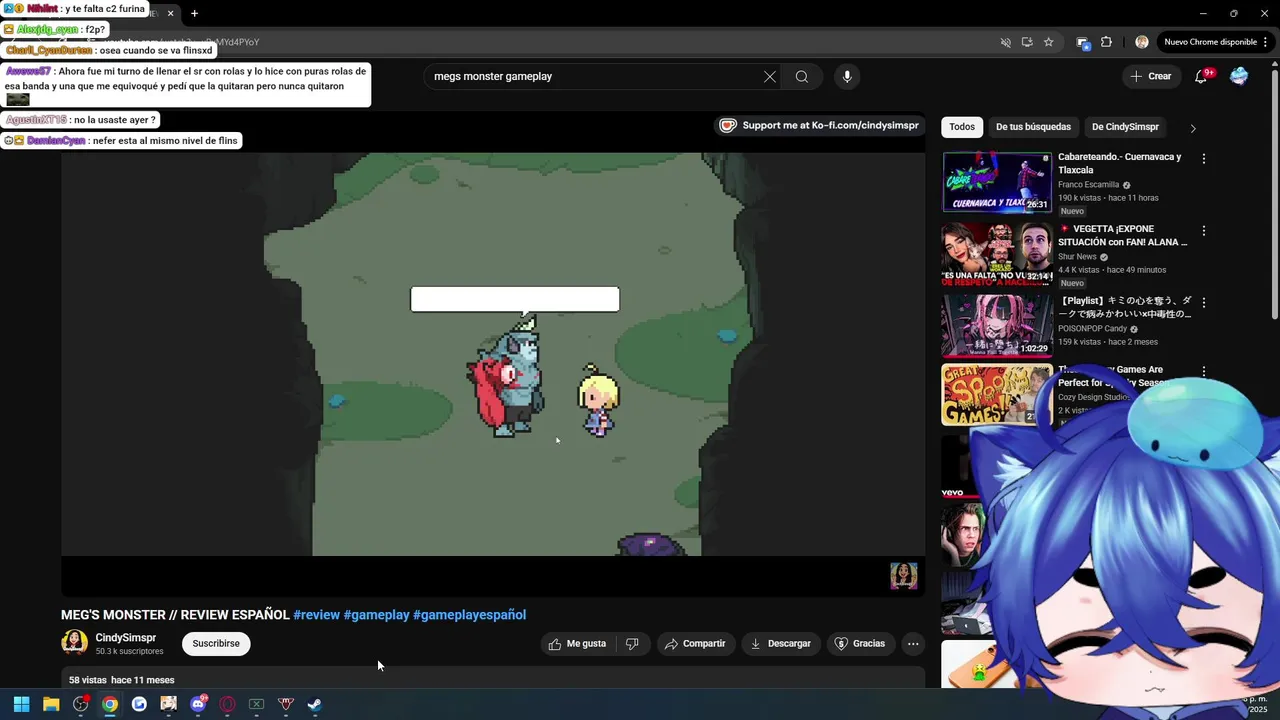Image resolution: width=1280 pixels, height=720 pixels.
Task: Open options for VEGETTA video
Action: pos(1204,231)
